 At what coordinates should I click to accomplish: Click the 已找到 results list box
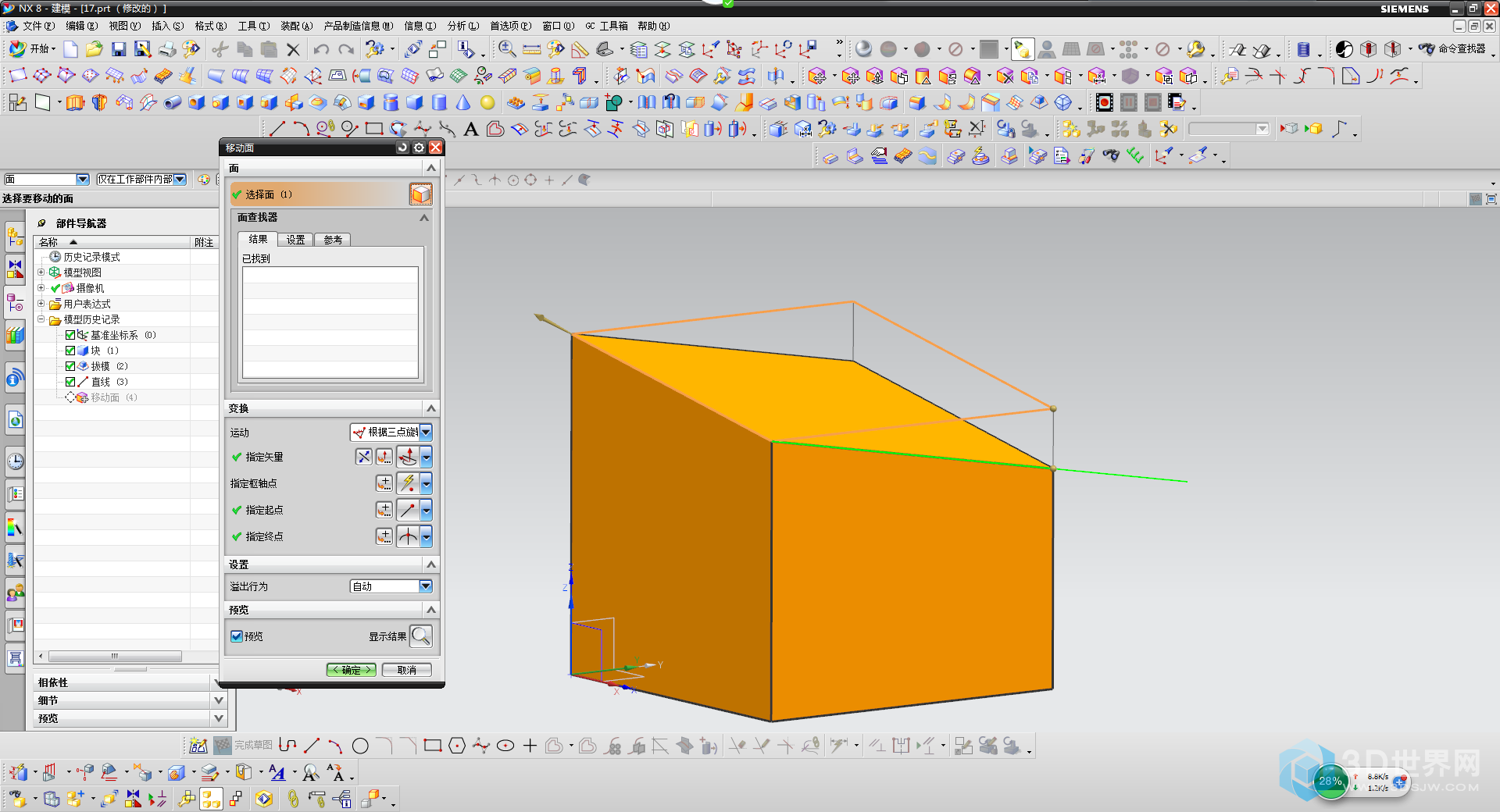330,322
